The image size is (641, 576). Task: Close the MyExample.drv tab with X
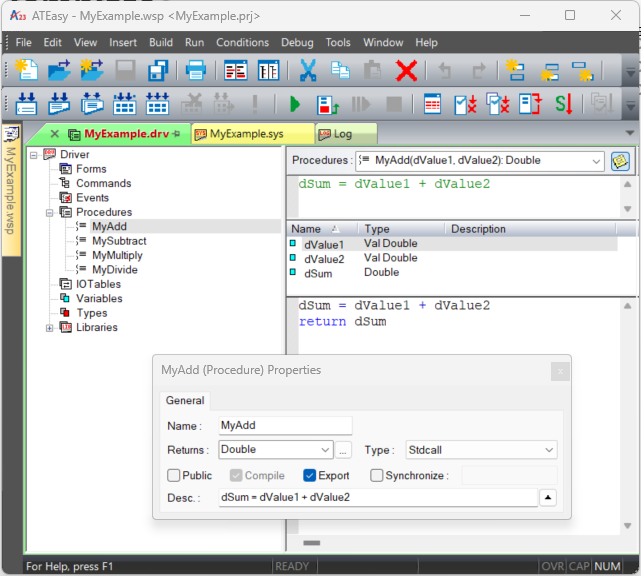(55, 134)
